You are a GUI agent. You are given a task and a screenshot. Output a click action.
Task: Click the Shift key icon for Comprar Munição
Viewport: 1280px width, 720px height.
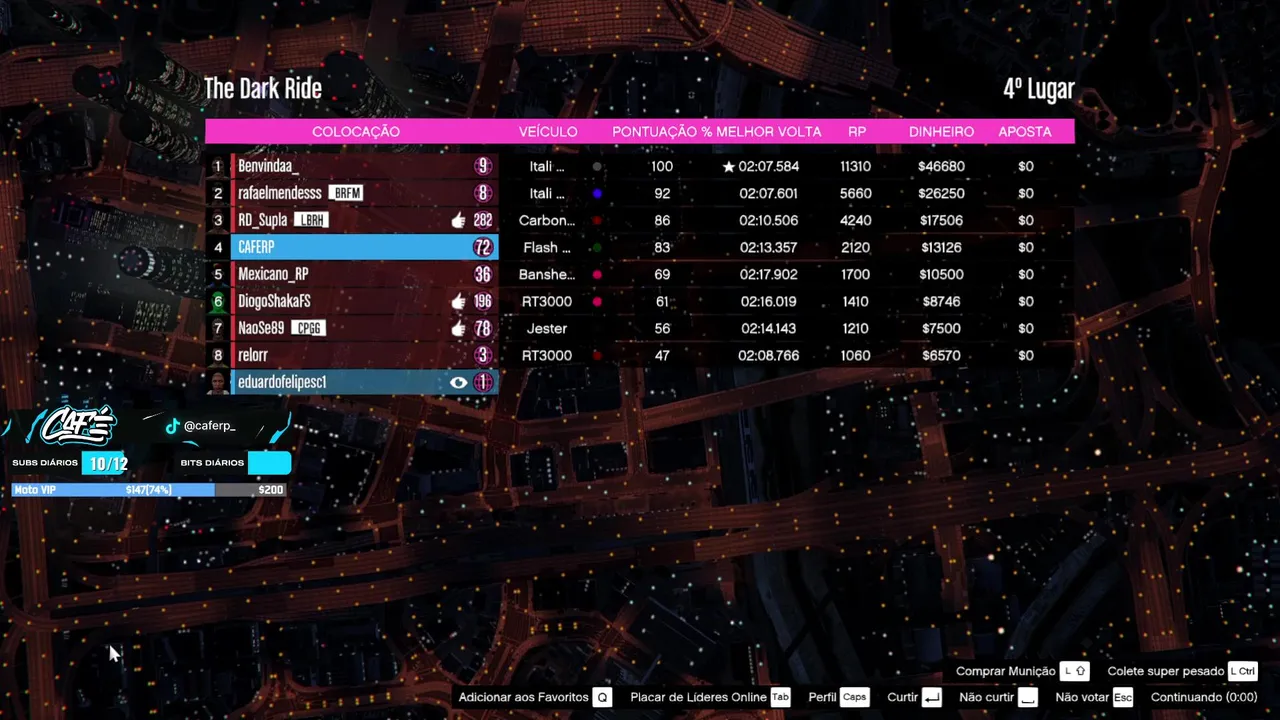point(1075,671)
